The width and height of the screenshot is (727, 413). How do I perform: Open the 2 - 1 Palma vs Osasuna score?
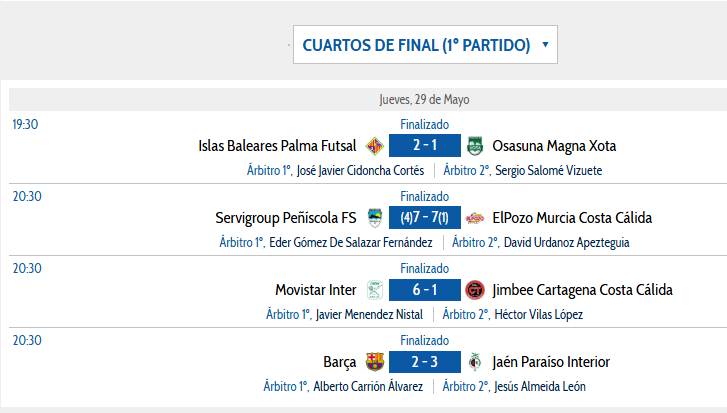(425, 146)
